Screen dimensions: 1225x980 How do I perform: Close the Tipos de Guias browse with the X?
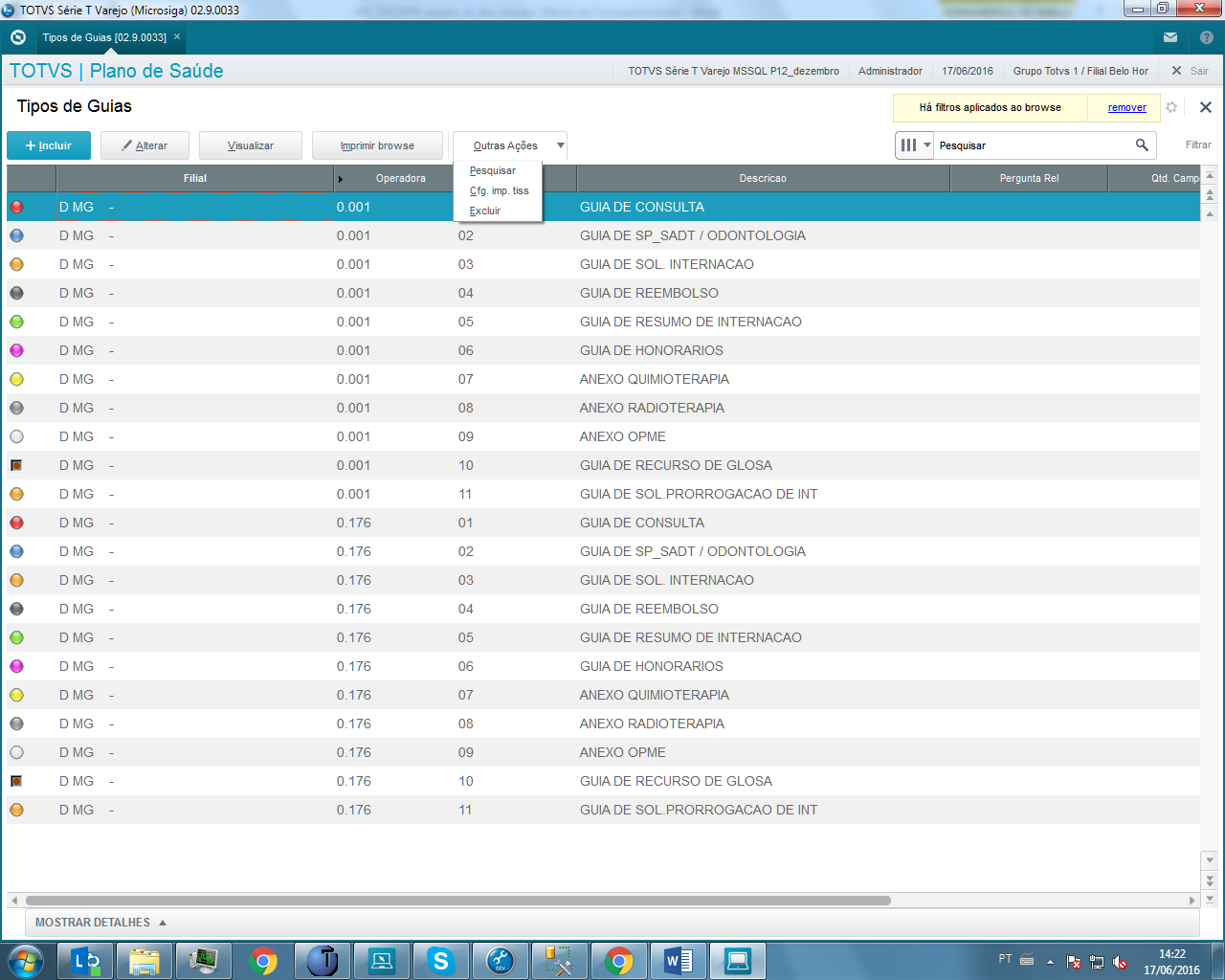[x=1206, y=107]
